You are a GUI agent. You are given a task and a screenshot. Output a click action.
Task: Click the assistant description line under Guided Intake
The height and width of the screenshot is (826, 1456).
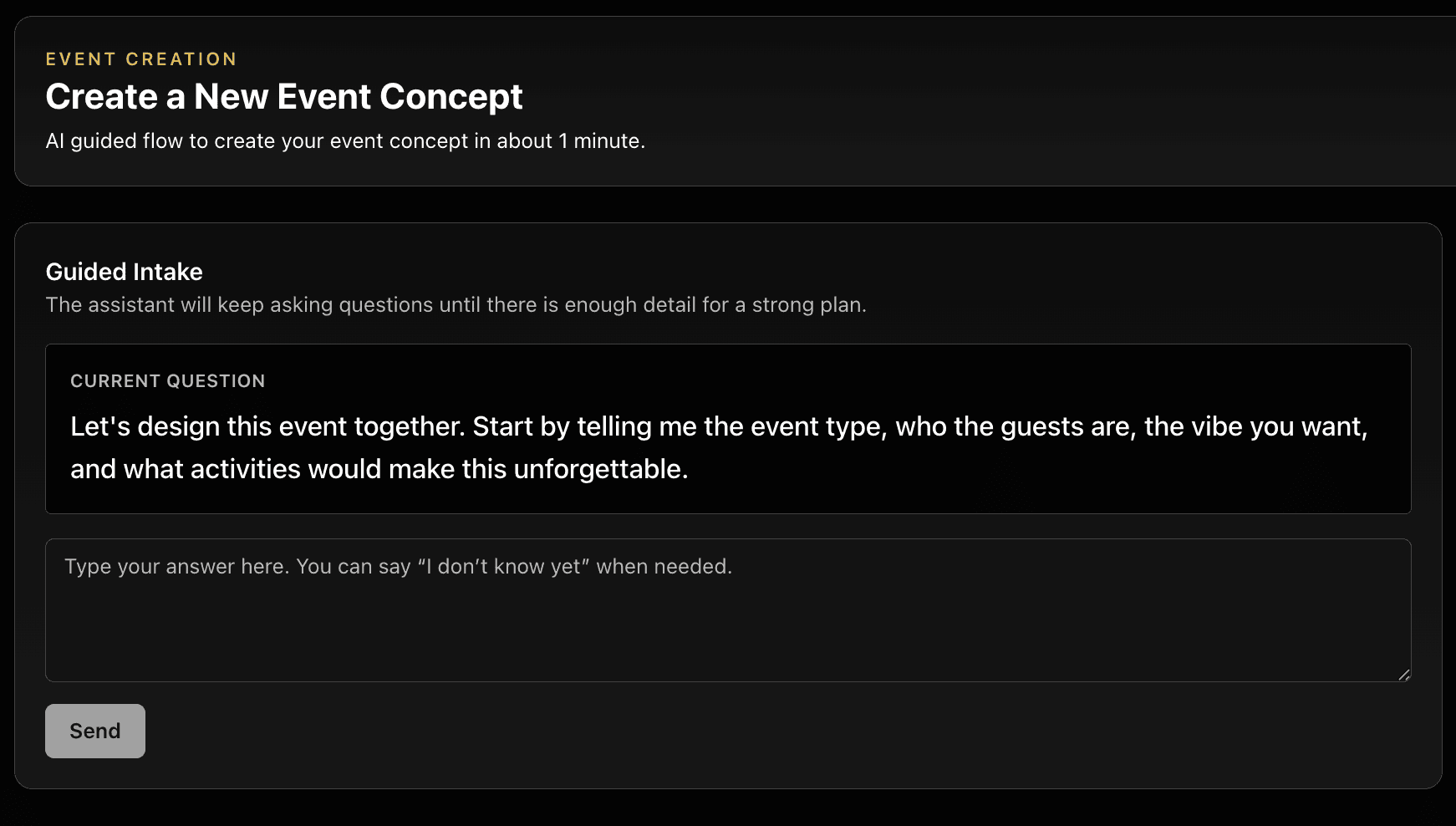[456, 304]
